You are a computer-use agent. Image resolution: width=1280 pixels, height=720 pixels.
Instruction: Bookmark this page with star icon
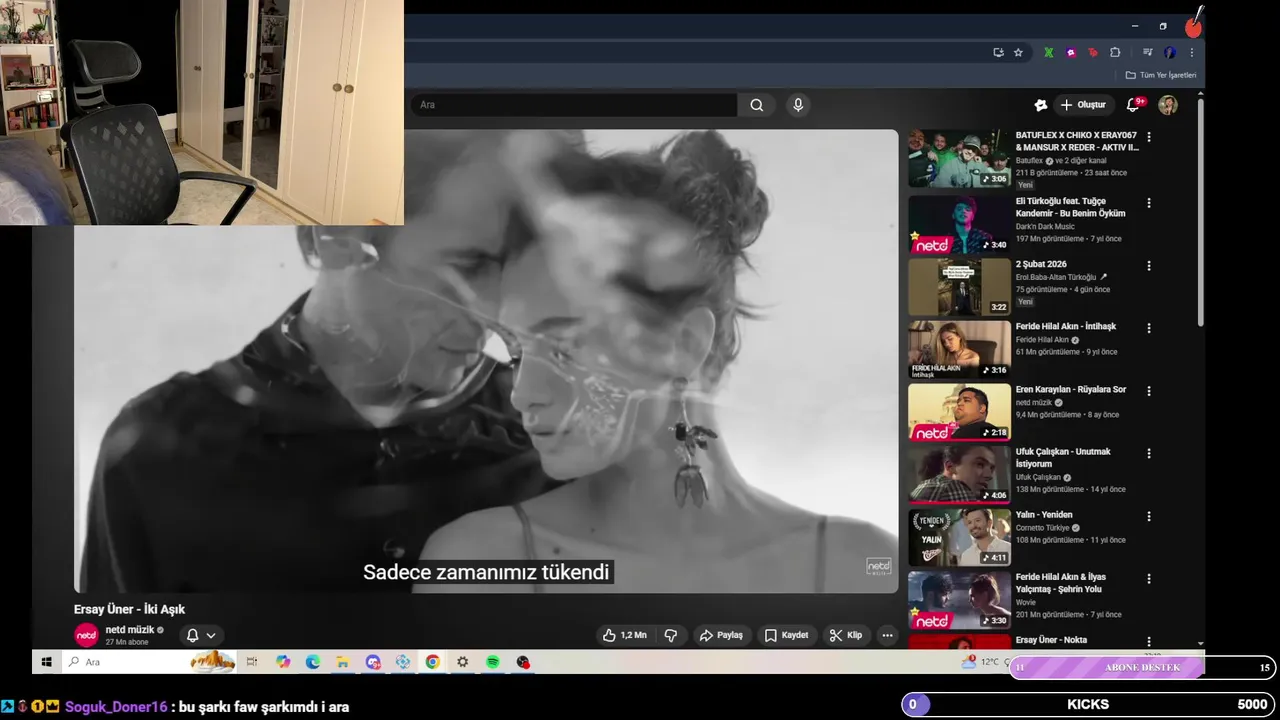1018,52
